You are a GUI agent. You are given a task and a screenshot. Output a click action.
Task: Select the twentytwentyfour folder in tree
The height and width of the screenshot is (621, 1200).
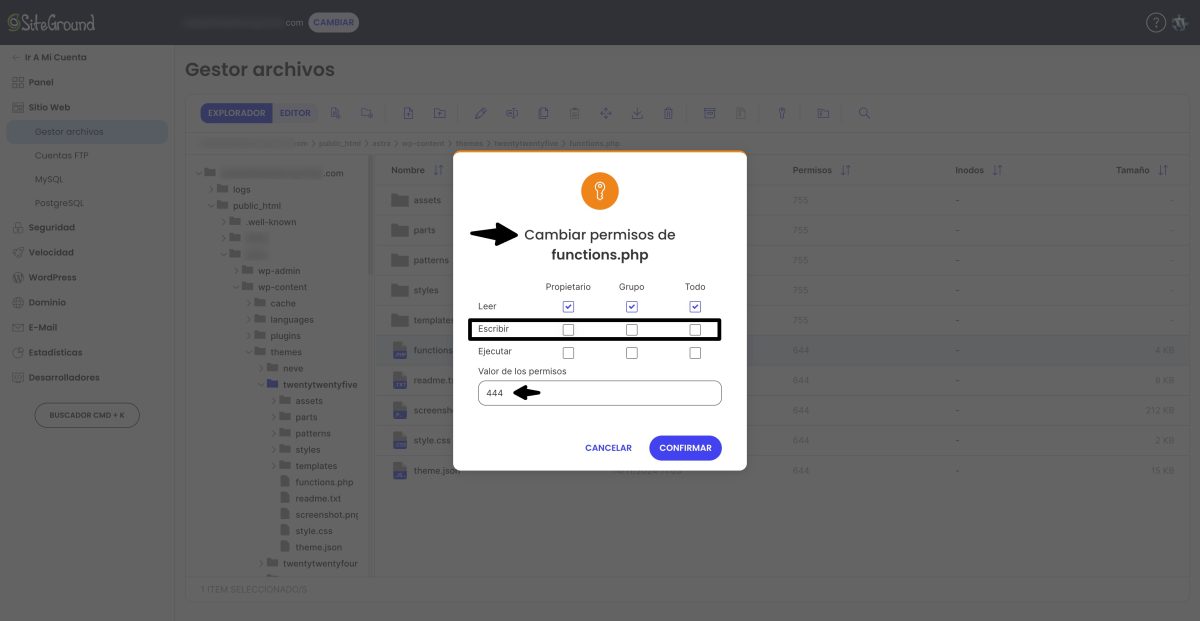click(x=320, y=563)
